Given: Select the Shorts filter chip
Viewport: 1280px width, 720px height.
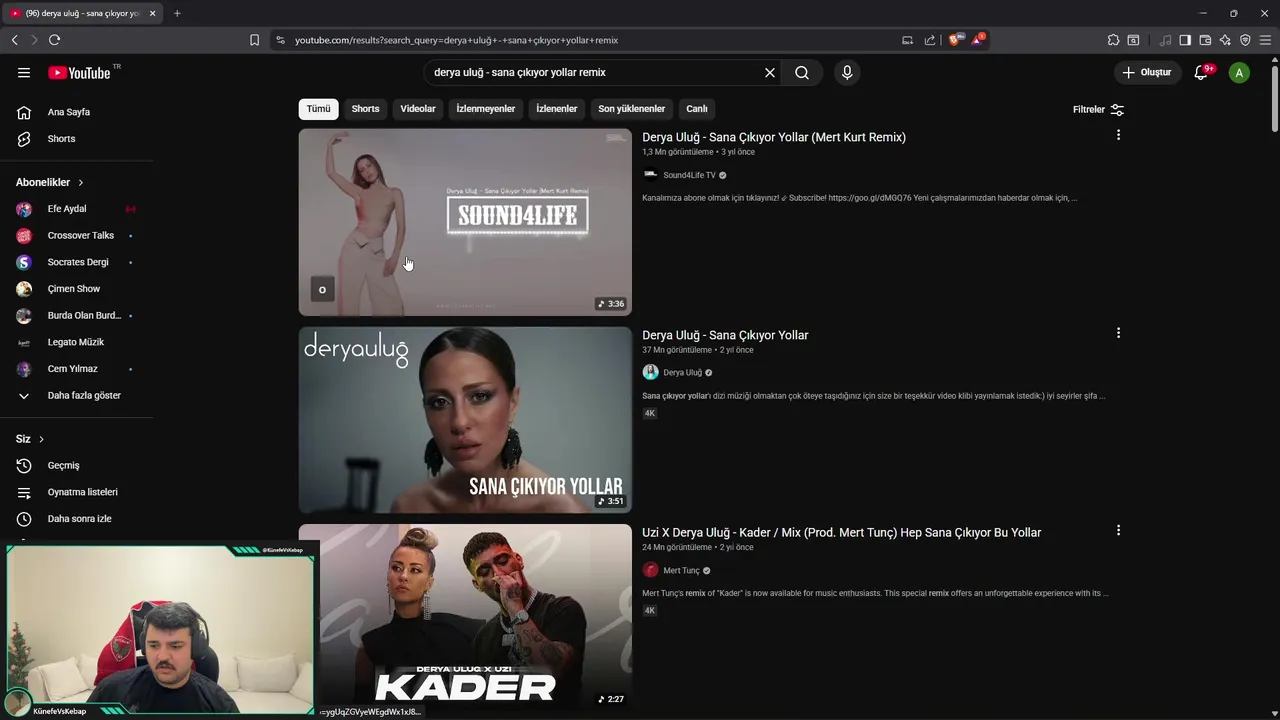Looking at the screenshot, I should 365,109.
